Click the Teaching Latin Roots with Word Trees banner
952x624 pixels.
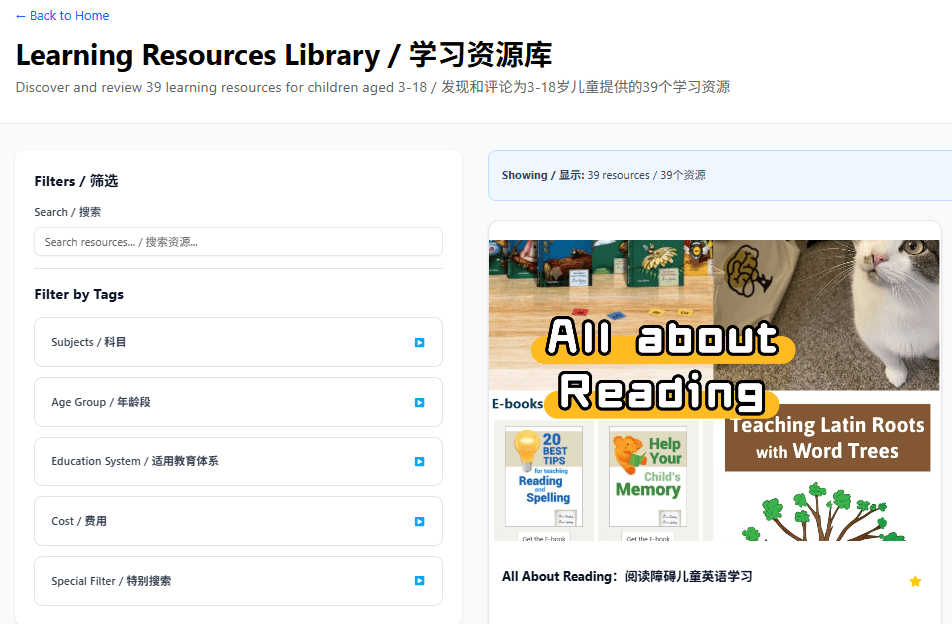tap(827, 438)
